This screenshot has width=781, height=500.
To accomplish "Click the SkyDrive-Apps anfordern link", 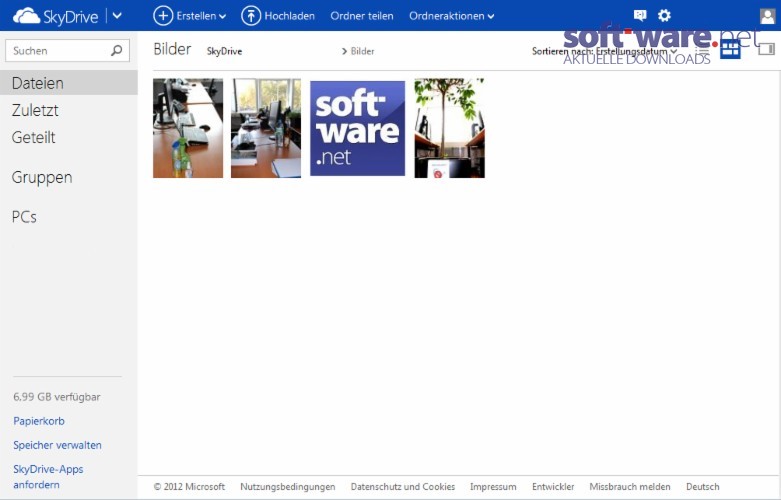I will point(48,477).
